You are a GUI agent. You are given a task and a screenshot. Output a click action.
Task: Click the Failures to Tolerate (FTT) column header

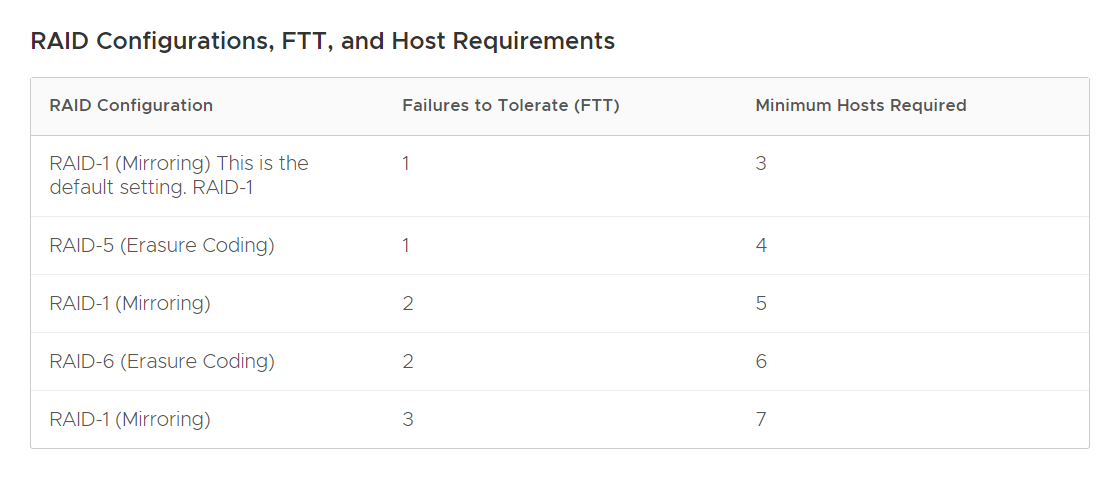[511, 105]
